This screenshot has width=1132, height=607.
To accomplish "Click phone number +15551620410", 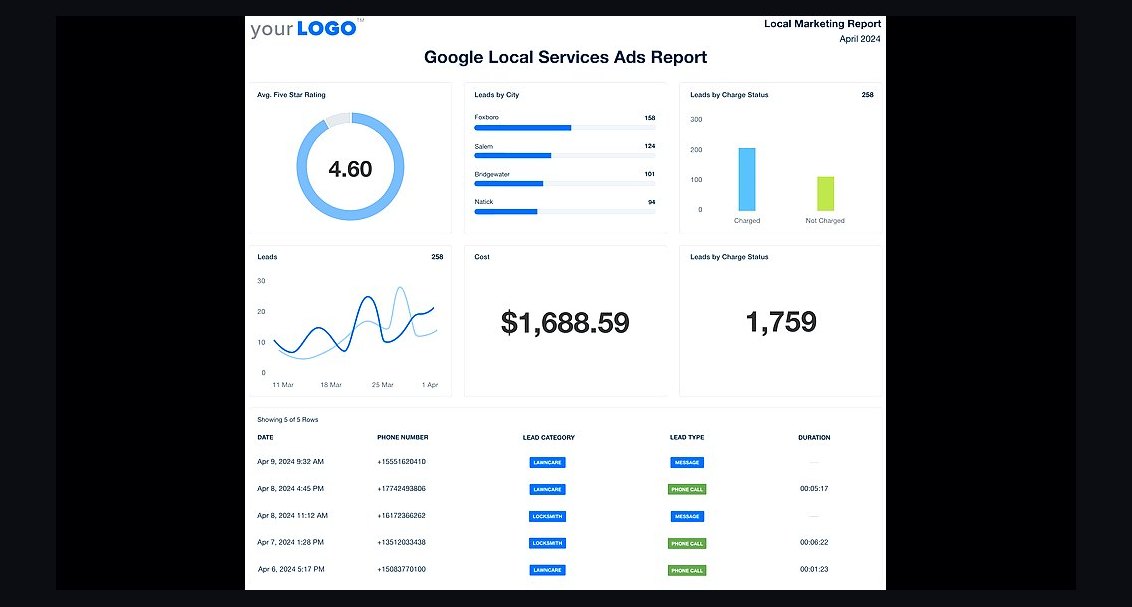I will (x=401, y=461).
